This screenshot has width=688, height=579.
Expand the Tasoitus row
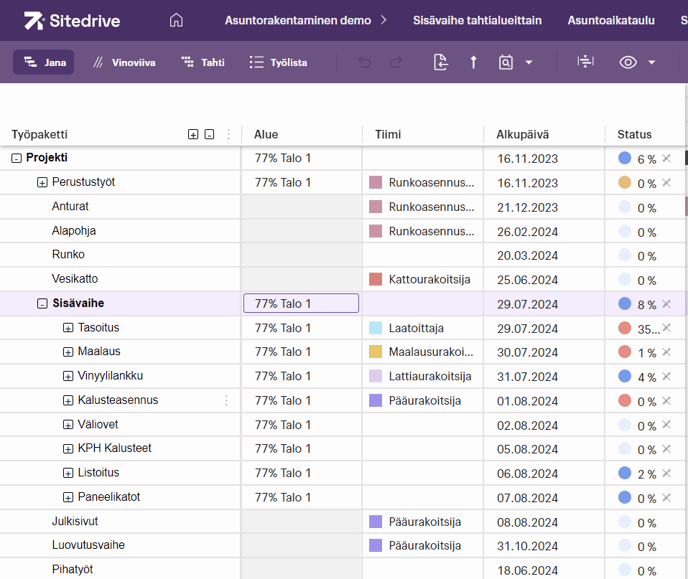pos(68,328)
